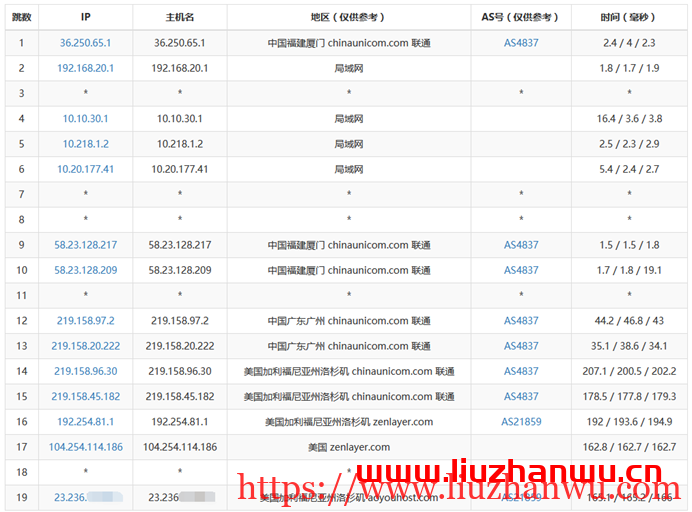Select time value 44.2 / 46.8 / 43
The height and width of the screenshot is (512, 692).
pos(629,320)
